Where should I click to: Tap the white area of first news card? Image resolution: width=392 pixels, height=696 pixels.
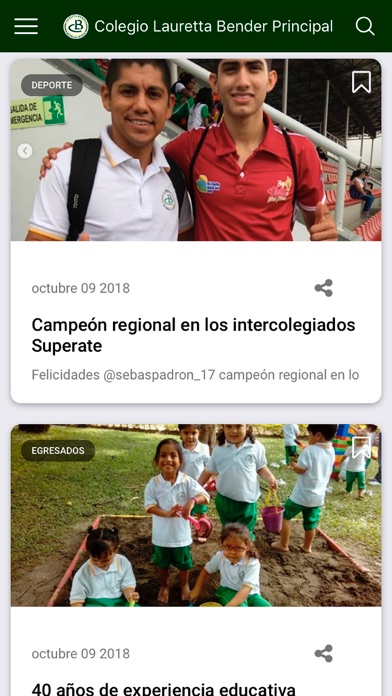(x=196, y=261)
